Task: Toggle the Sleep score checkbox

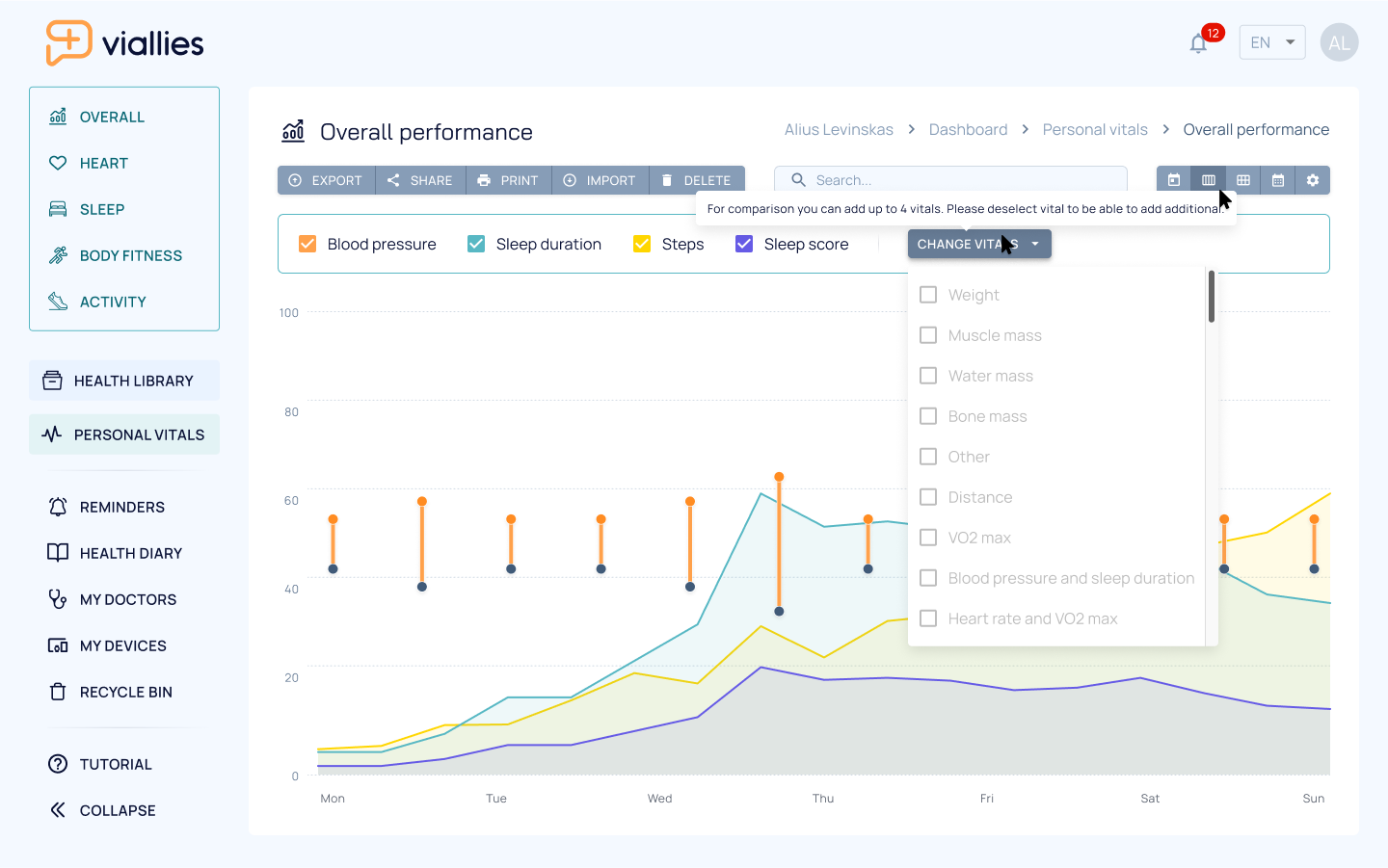Action: [x=744, y=244]
